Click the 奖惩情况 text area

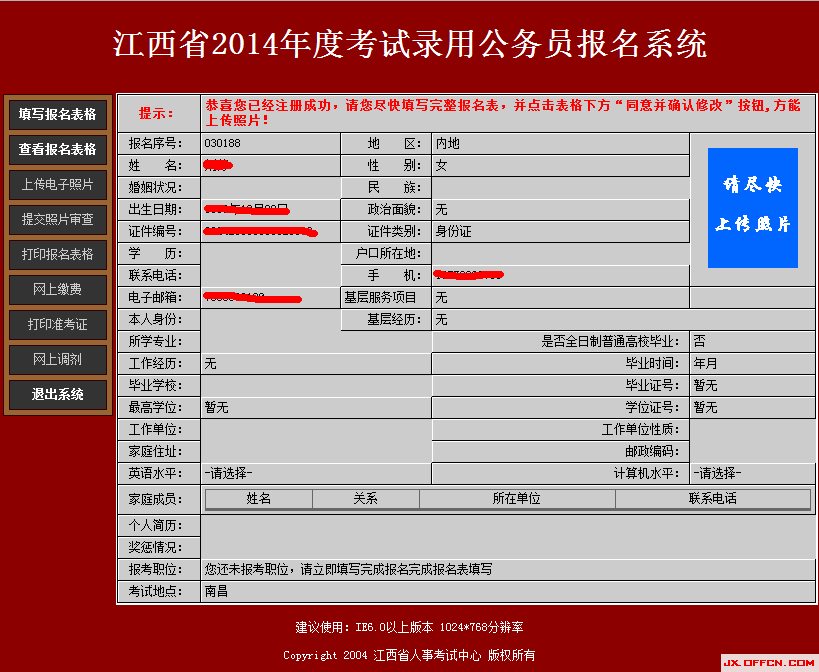click(507, 547)
